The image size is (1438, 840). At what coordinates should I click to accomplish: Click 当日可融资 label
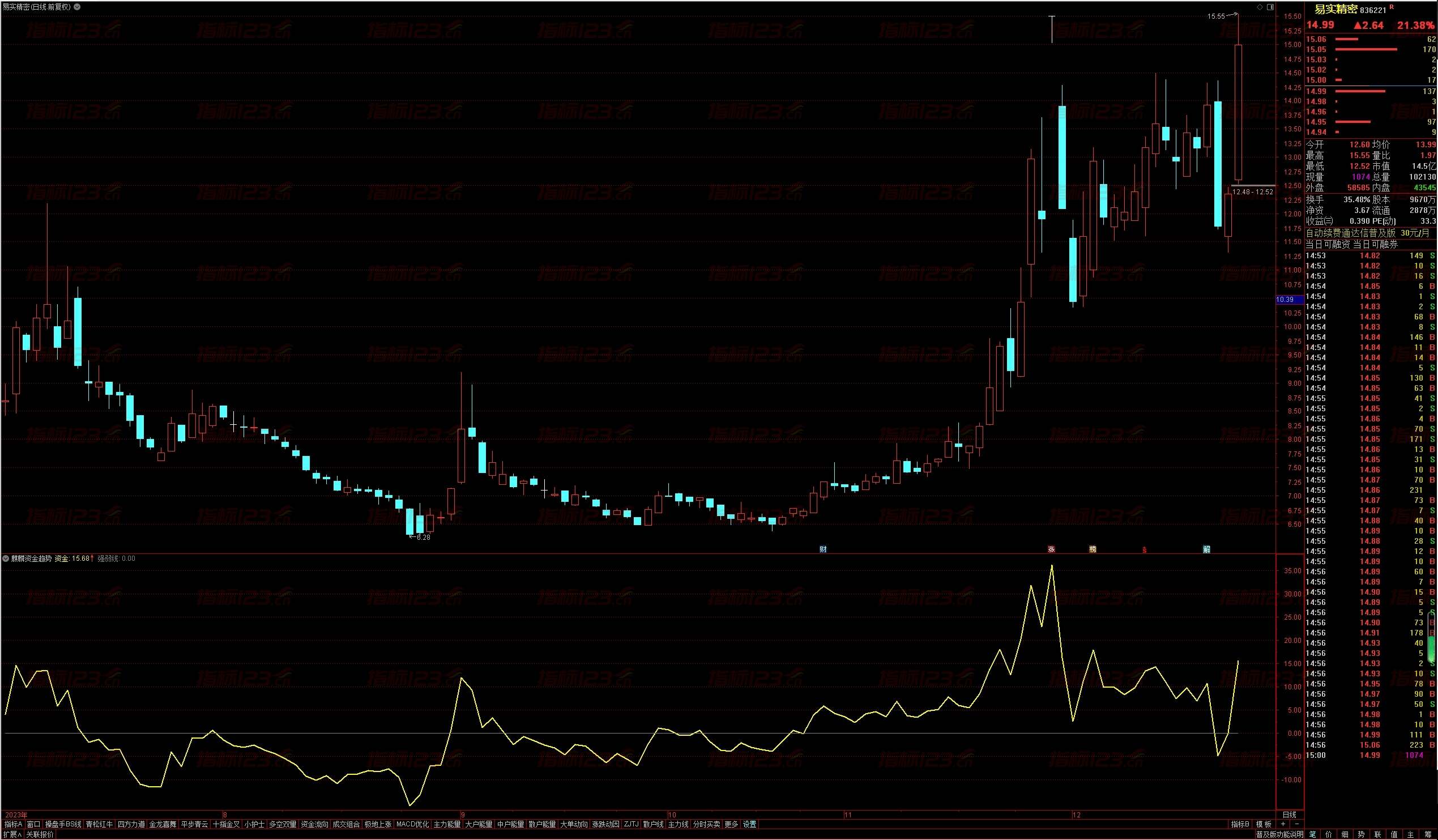[1328, 244]
